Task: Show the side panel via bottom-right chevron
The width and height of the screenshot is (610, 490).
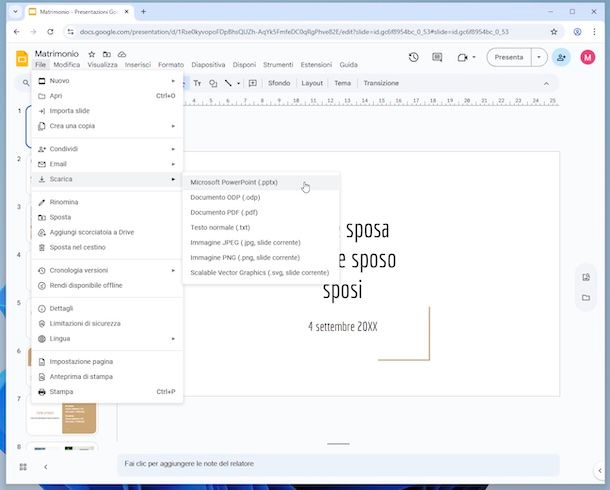Action: (x=599, y=471)
